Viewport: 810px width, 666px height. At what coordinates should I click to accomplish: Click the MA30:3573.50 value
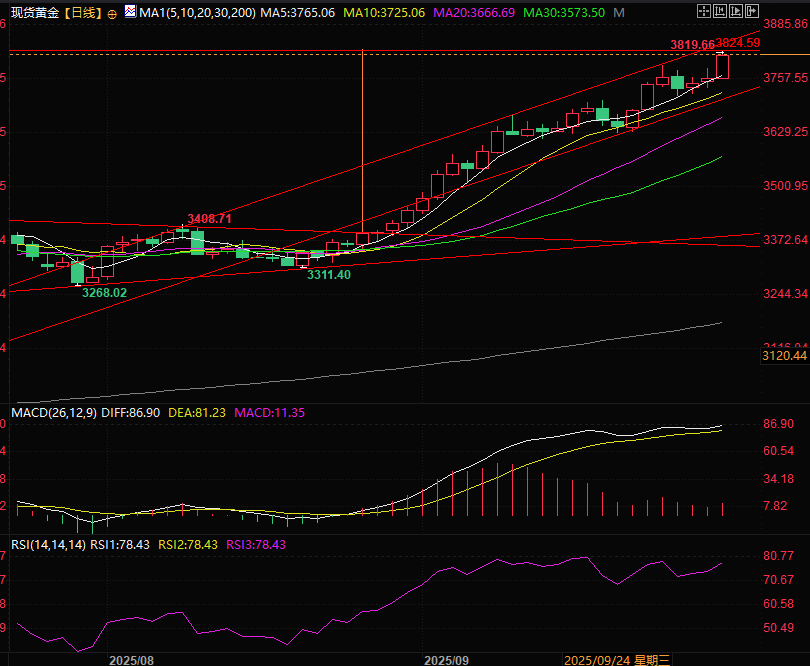564,13
